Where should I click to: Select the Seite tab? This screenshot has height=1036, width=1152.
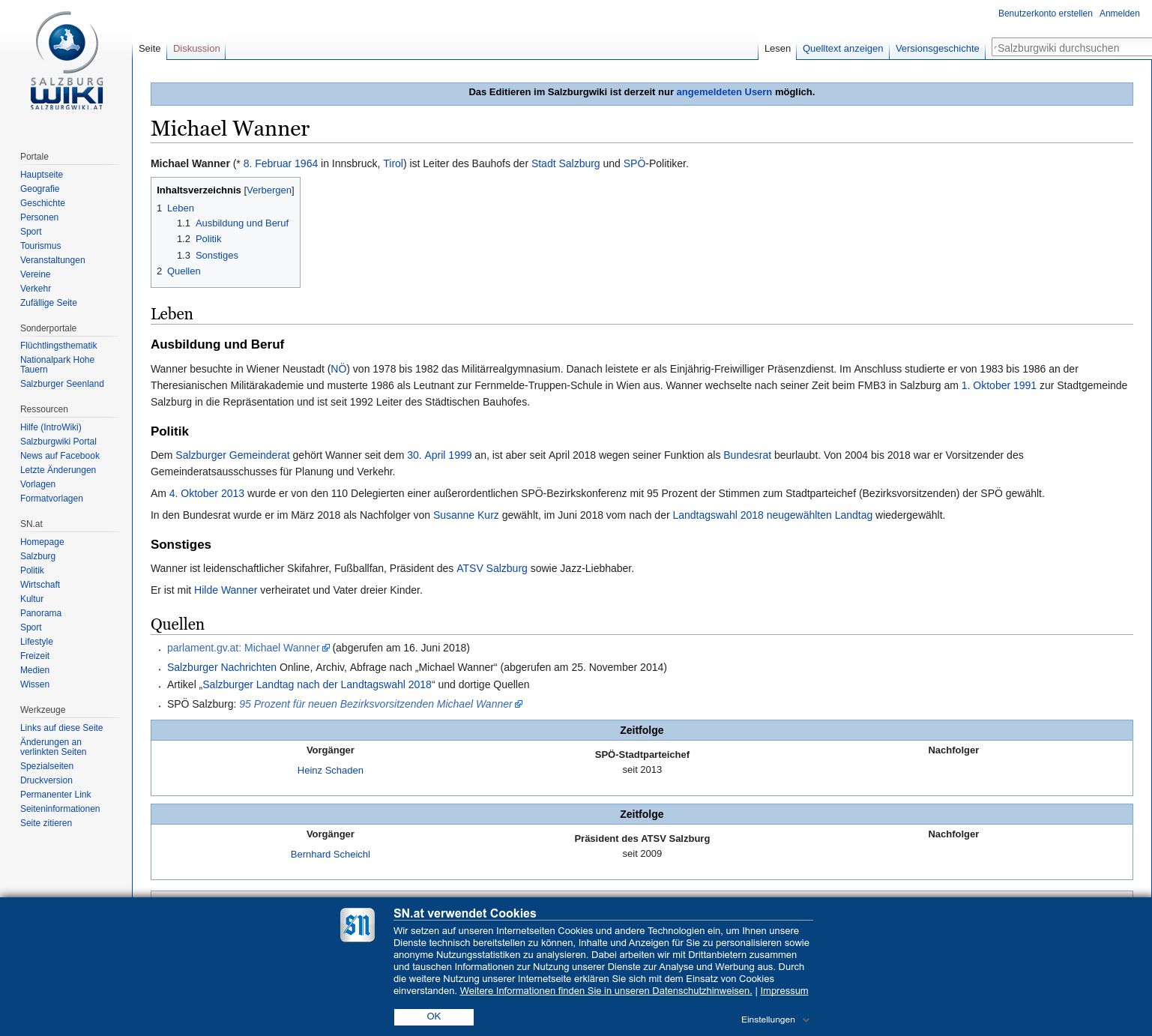(149, 49)
